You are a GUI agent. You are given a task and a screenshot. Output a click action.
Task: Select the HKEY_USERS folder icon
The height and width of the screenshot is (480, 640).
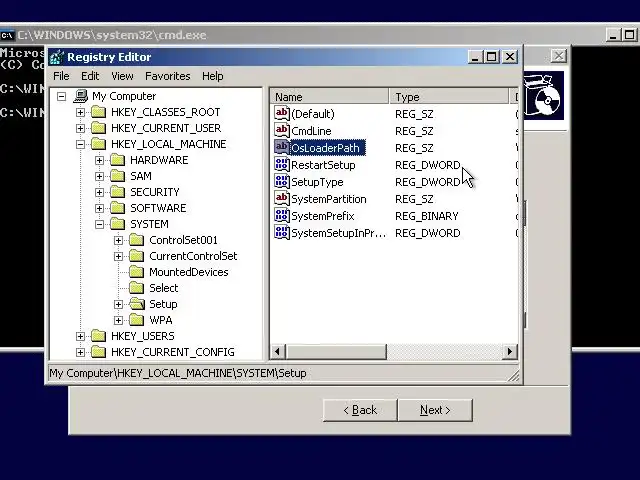[x=98, y=336]
